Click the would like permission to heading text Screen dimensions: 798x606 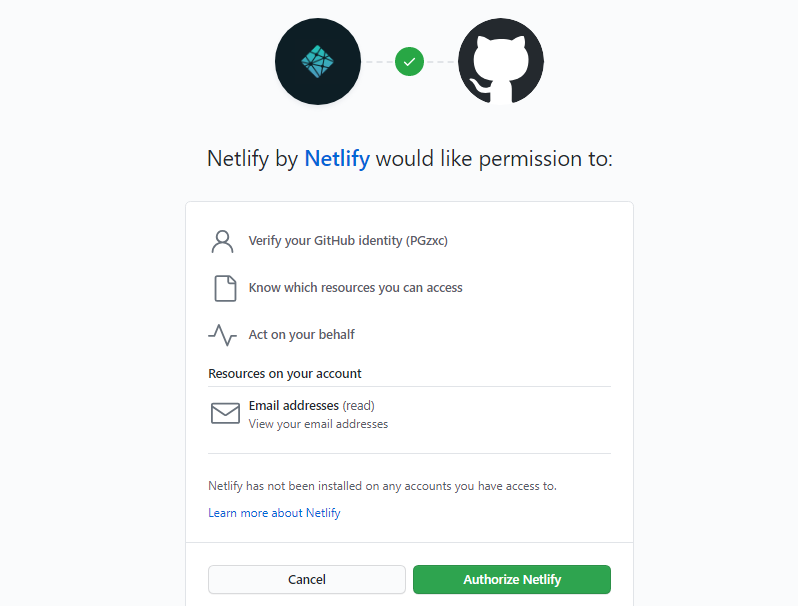494,159
